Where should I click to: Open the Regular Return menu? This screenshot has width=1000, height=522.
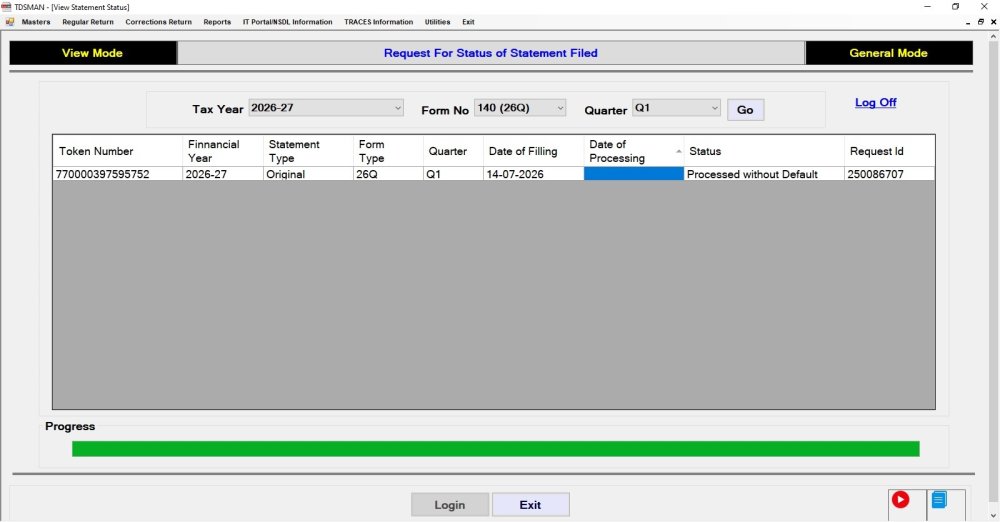coord(88,22)
